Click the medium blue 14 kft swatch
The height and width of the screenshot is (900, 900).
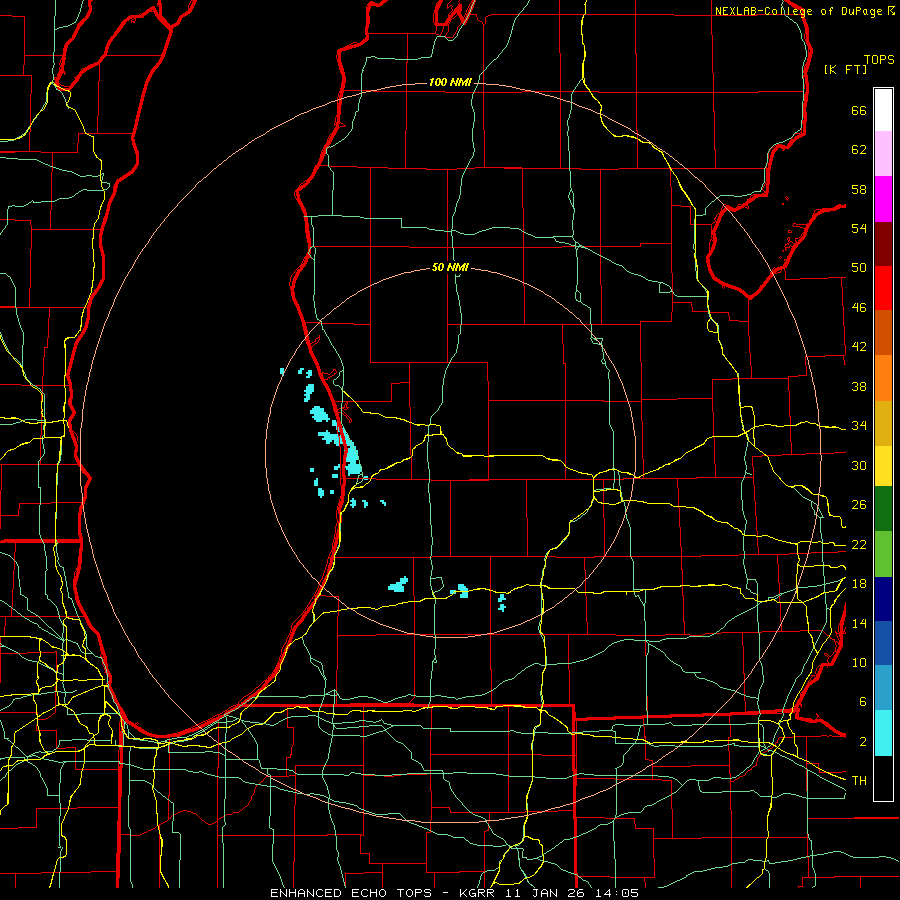pyautogui.click(x=883, y=643)
